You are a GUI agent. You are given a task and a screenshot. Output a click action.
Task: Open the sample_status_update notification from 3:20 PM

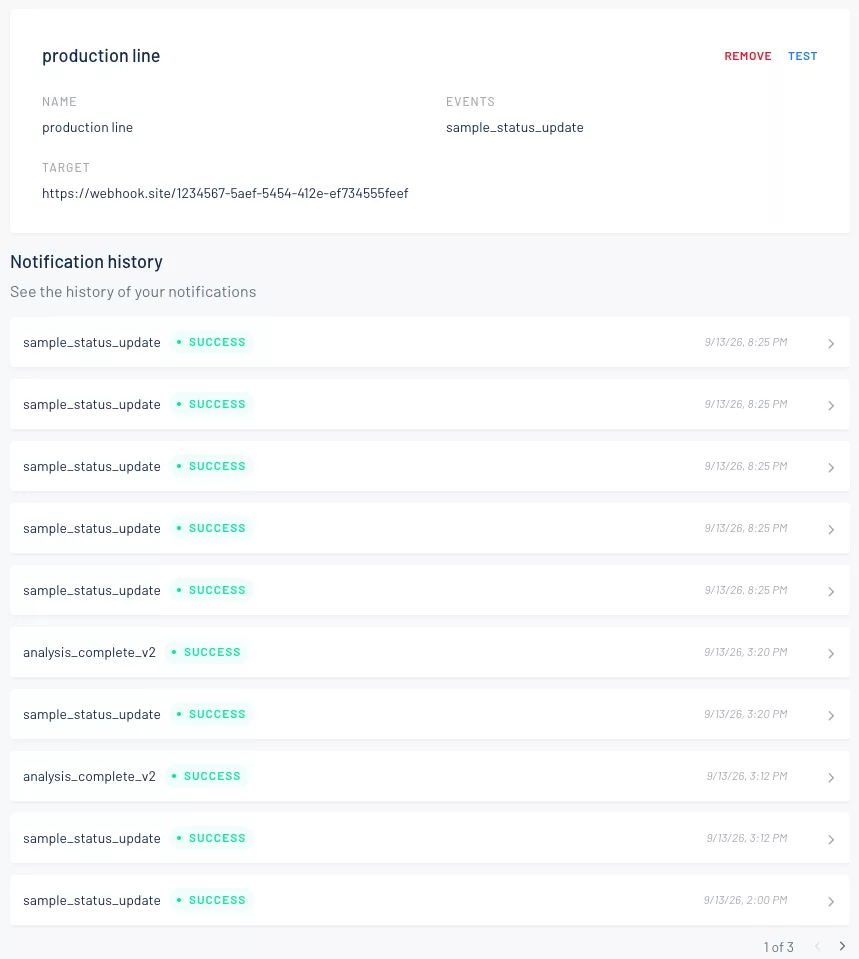430,714
